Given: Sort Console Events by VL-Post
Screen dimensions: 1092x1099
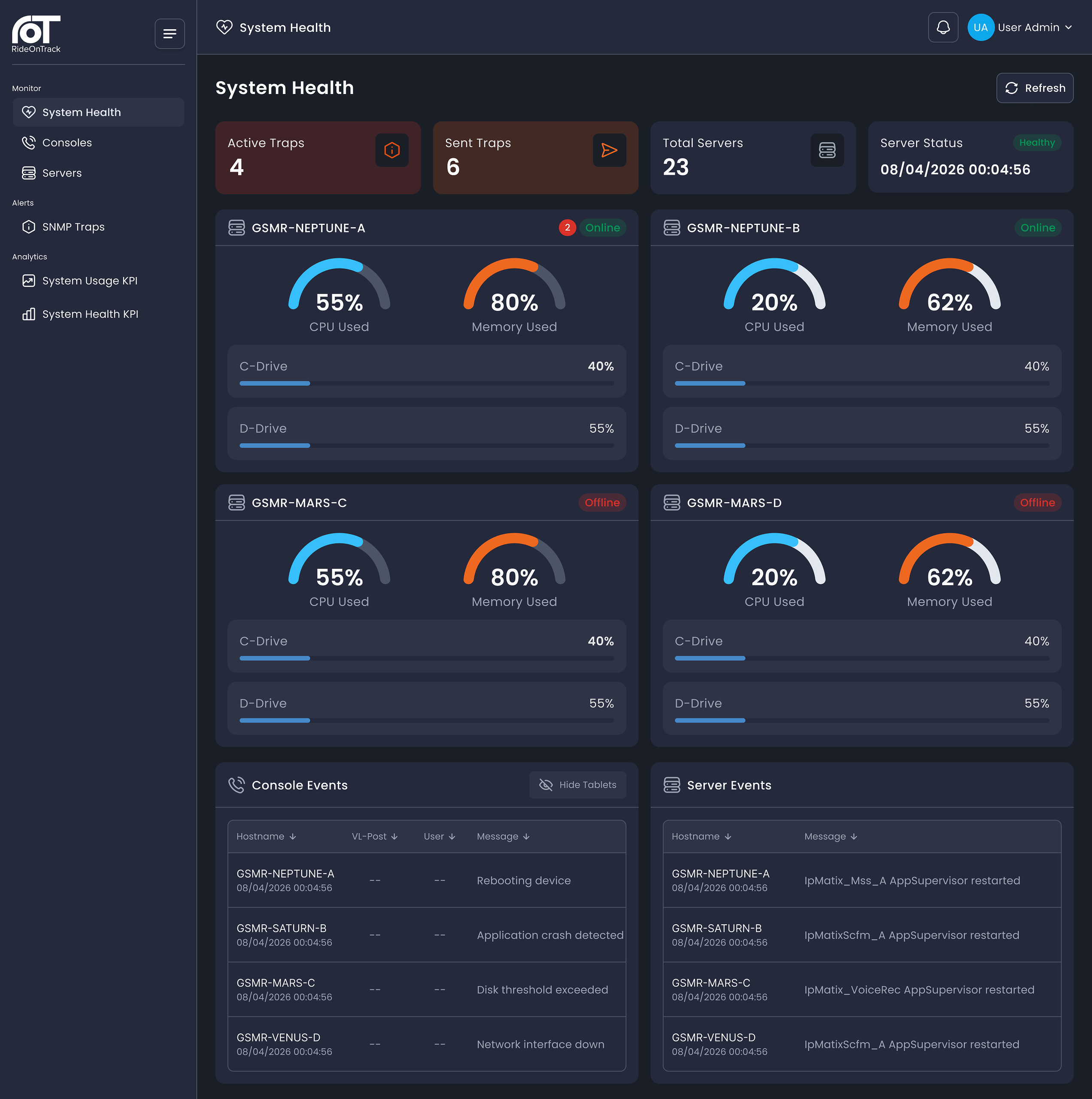Looking at the screenshot, I should pos(374,836).
